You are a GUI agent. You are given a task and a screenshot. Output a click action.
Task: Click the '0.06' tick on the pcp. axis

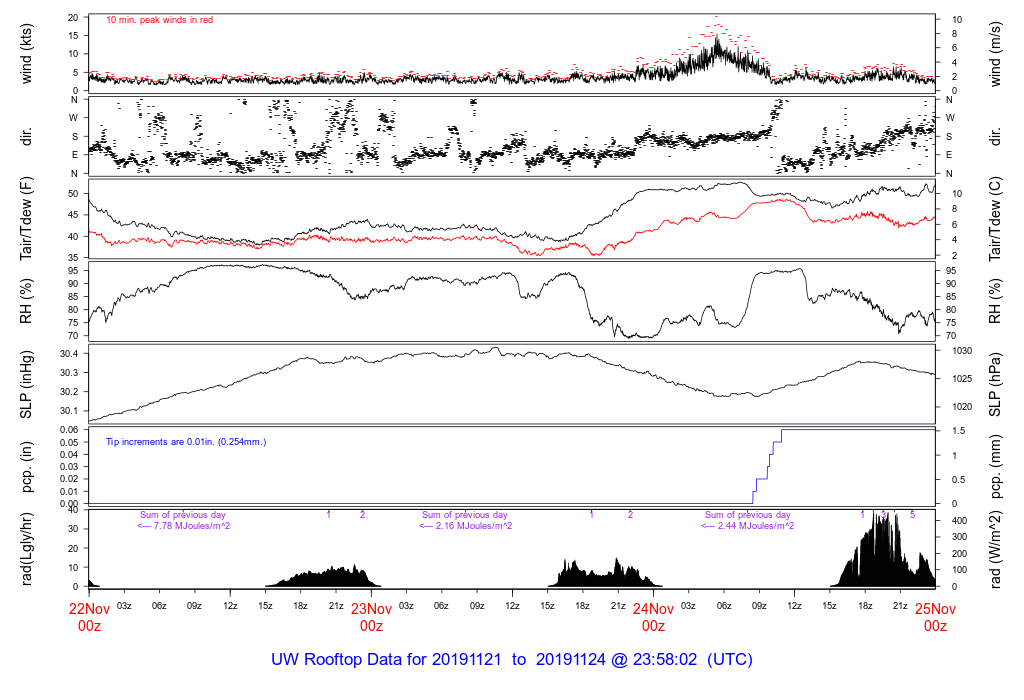(x=69, y=430)
